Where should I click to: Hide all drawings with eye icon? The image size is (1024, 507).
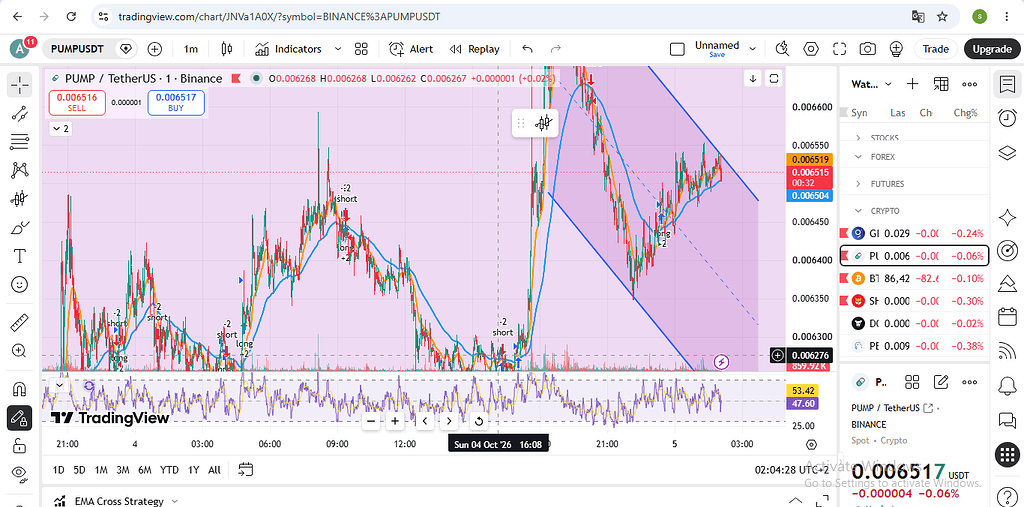[20, 474]
